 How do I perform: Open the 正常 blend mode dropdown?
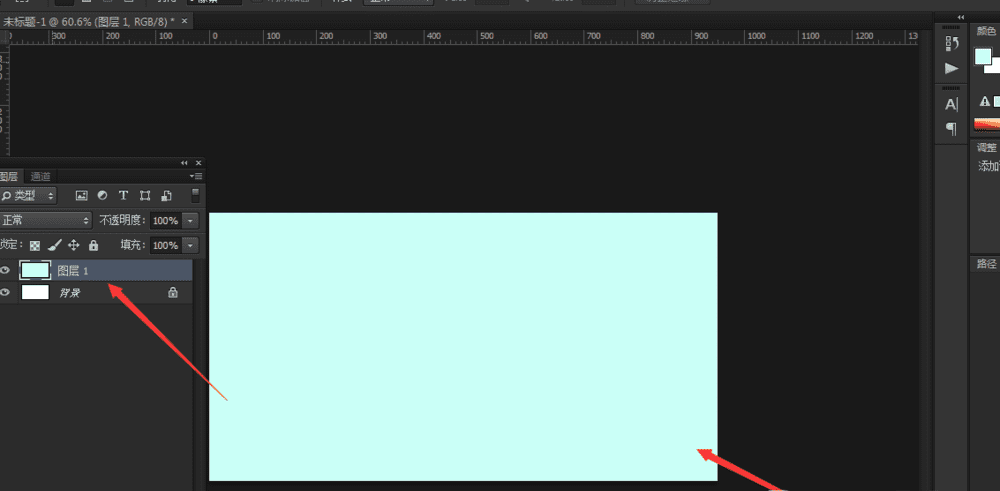(46, 221)
